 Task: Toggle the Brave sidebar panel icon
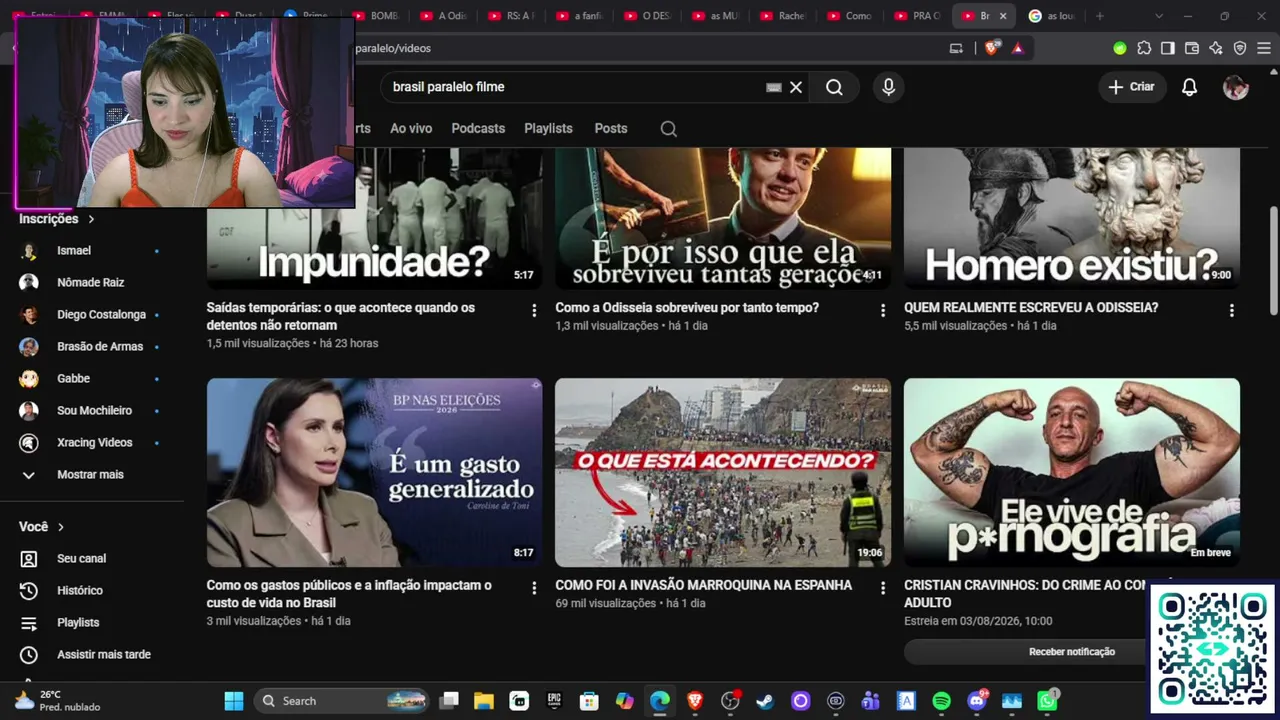click(1167, 48)
